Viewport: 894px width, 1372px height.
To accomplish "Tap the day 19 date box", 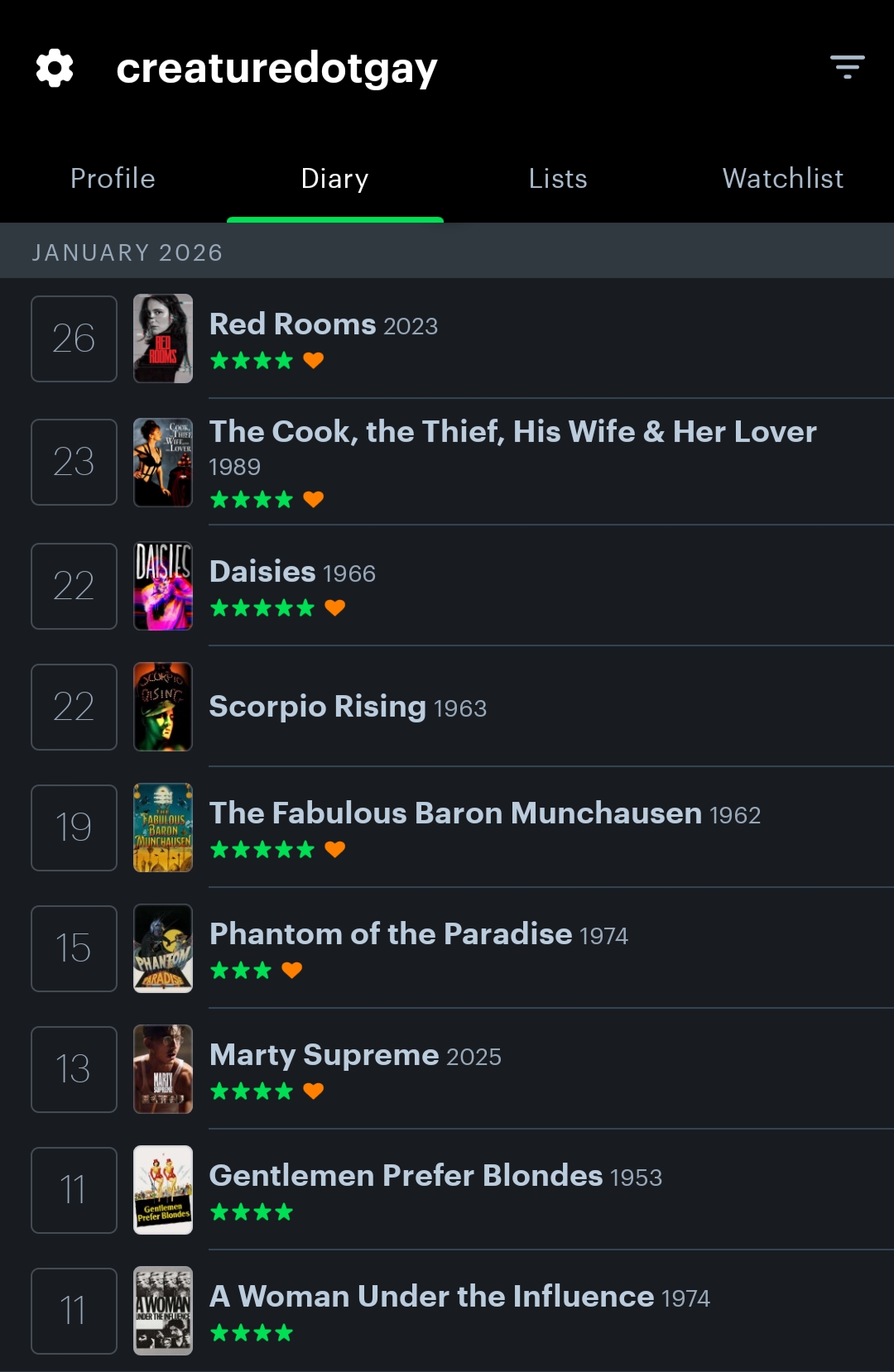I will (x=74, y=828).
